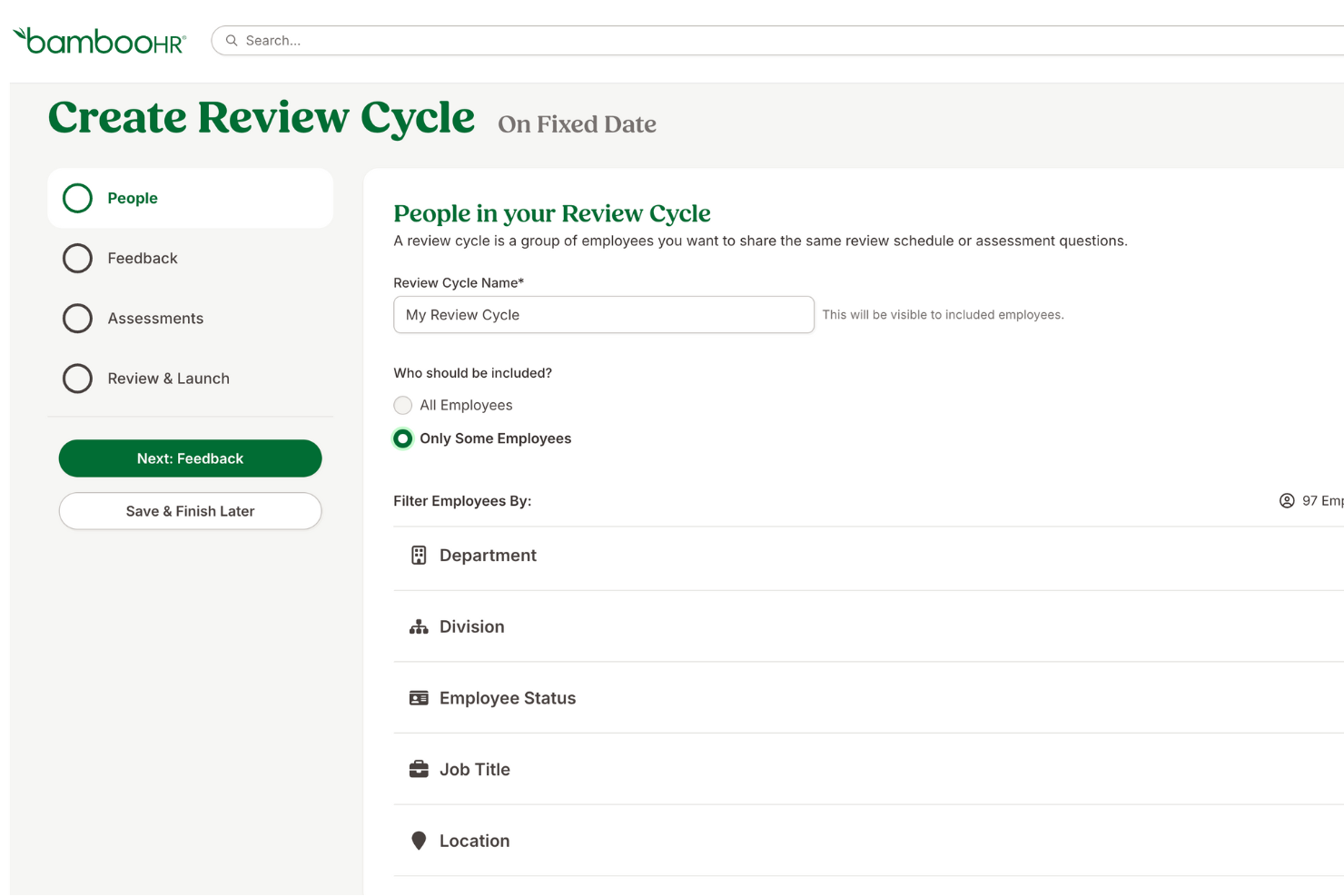The height and width of the screenshot is (896, 1344).
Task: Click the Feedback step circle
Action: (x=77, y=258)
